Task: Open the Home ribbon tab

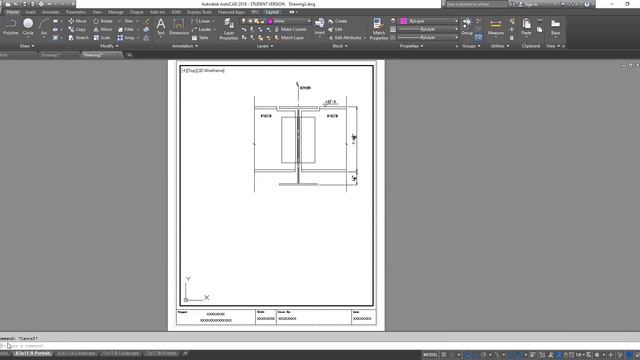Action: (x=12, y=12)
